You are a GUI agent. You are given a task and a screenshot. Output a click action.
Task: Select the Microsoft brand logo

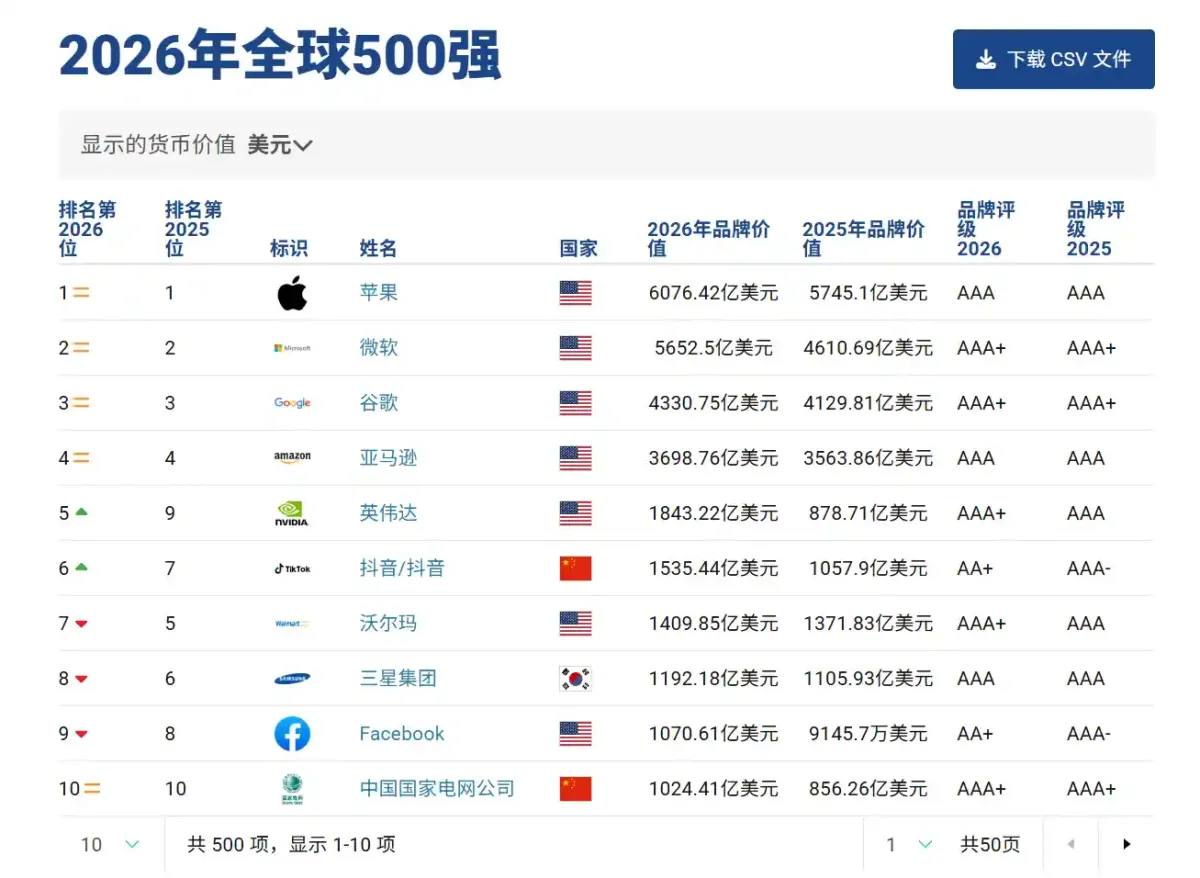click(292, 348)
